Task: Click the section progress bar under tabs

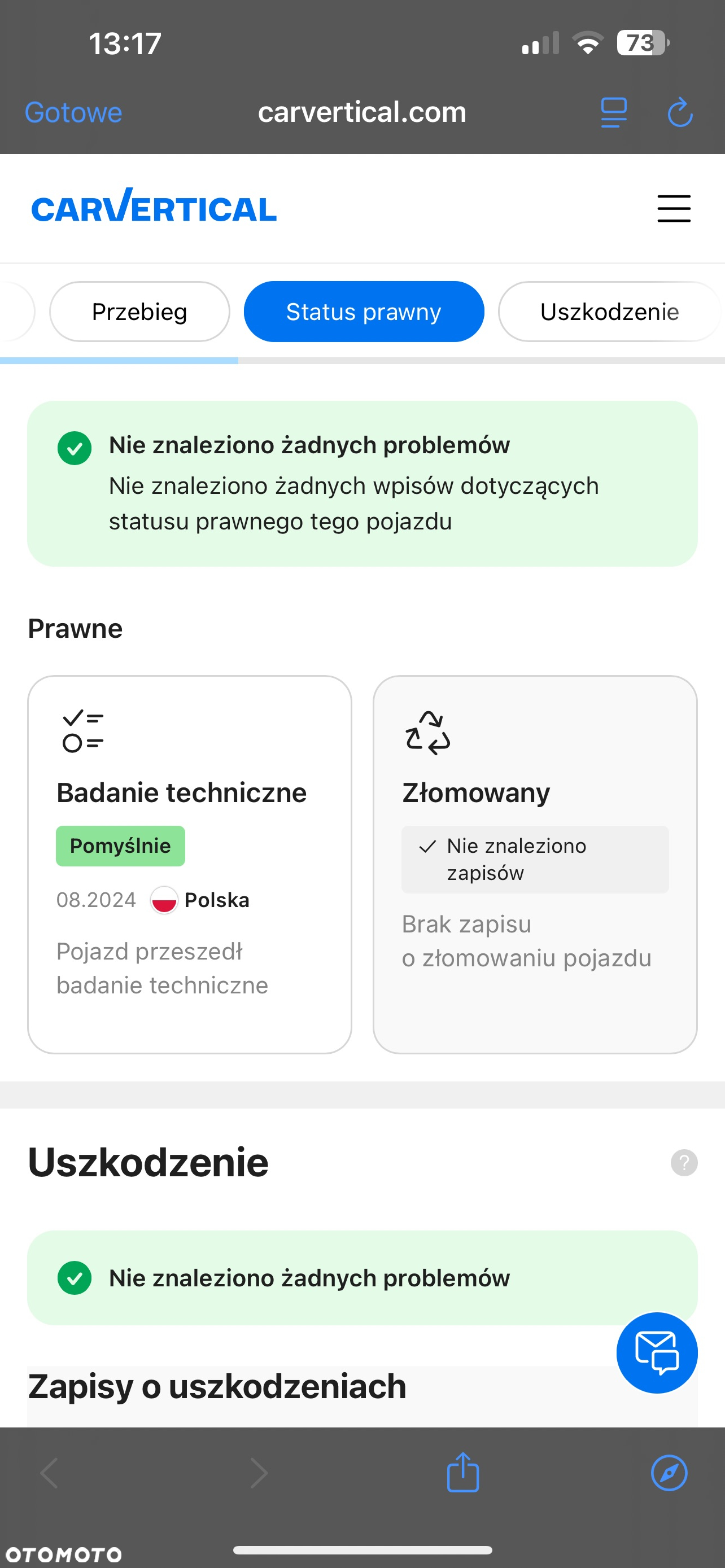Action: (x=362, y=360)
